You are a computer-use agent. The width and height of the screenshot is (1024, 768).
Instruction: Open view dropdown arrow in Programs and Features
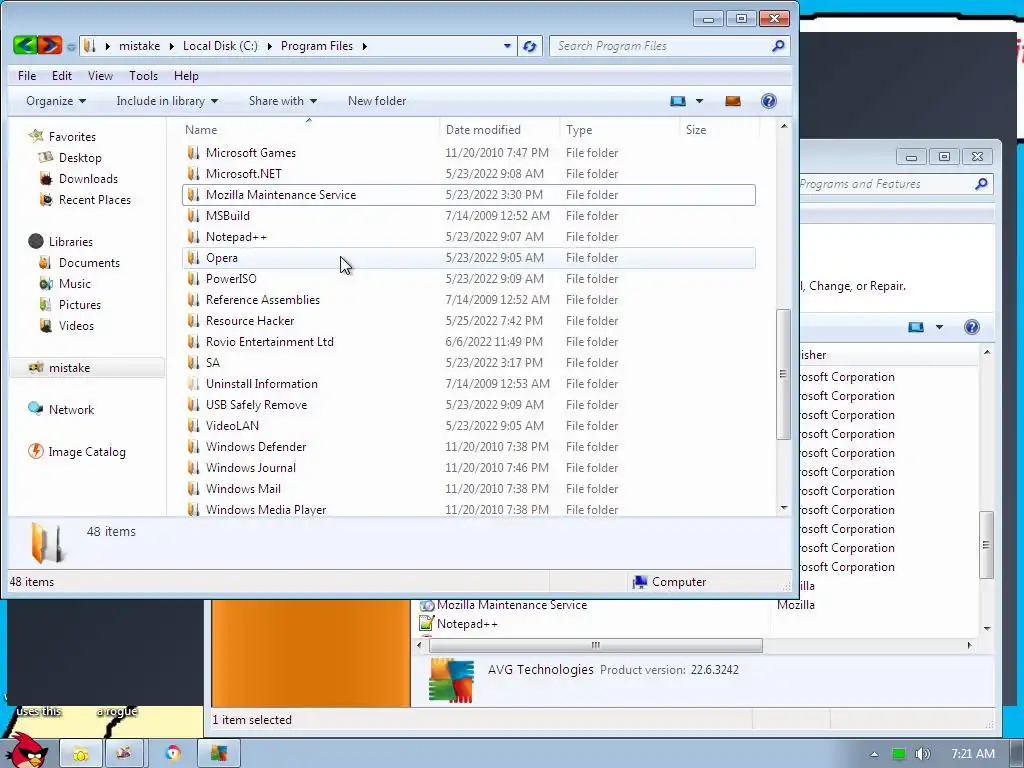coord(939,327)
